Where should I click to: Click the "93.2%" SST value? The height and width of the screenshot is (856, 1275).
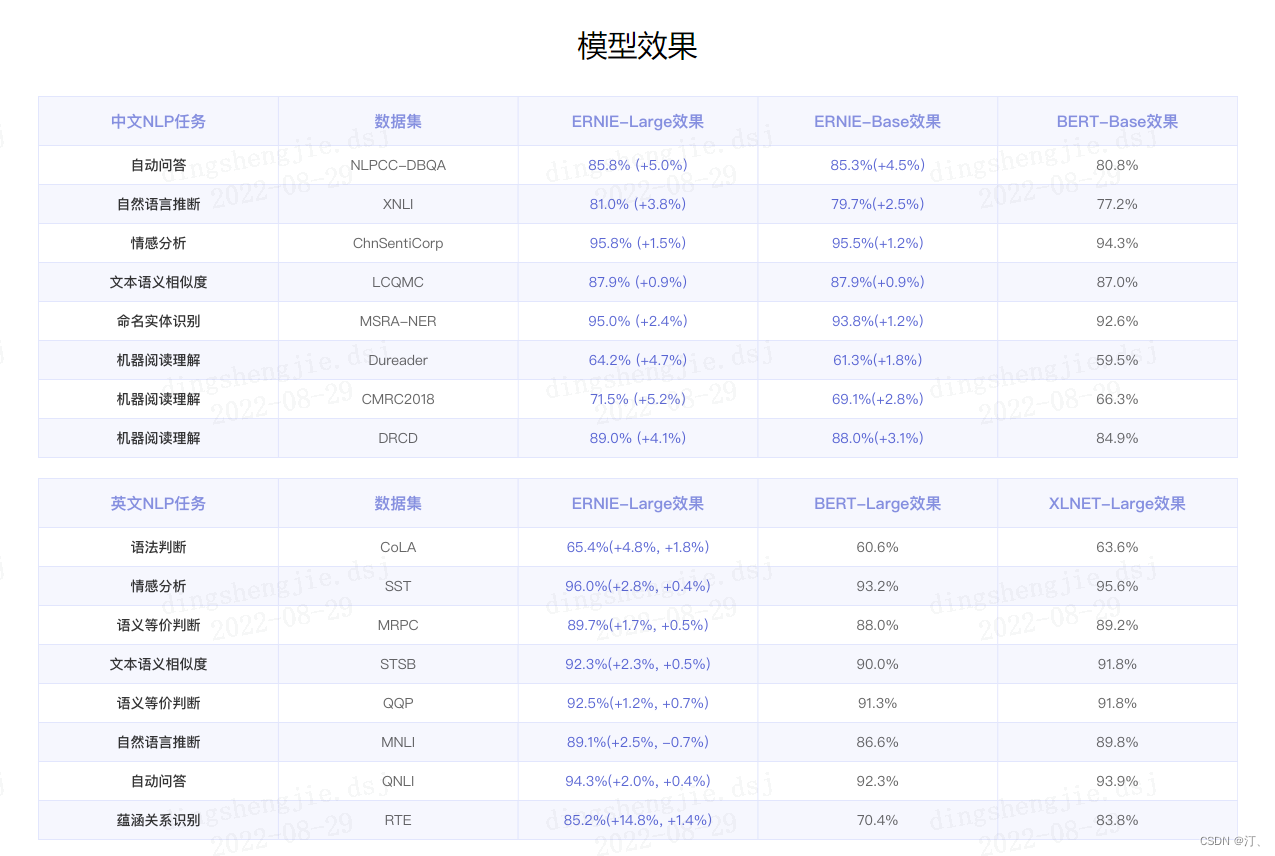coord(877,586)
